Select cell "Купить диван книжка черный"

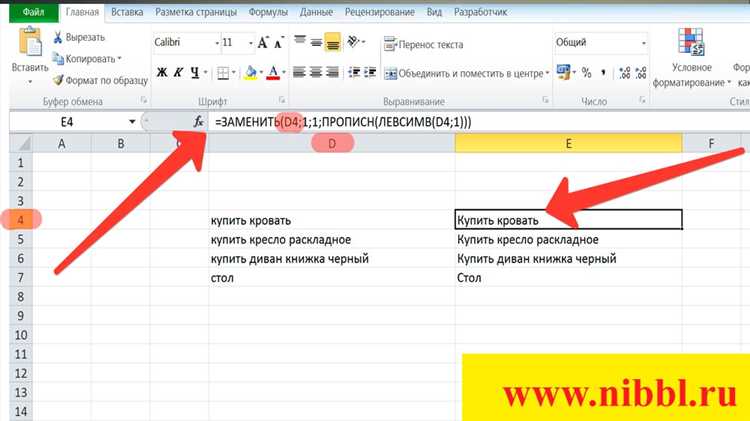568,258
